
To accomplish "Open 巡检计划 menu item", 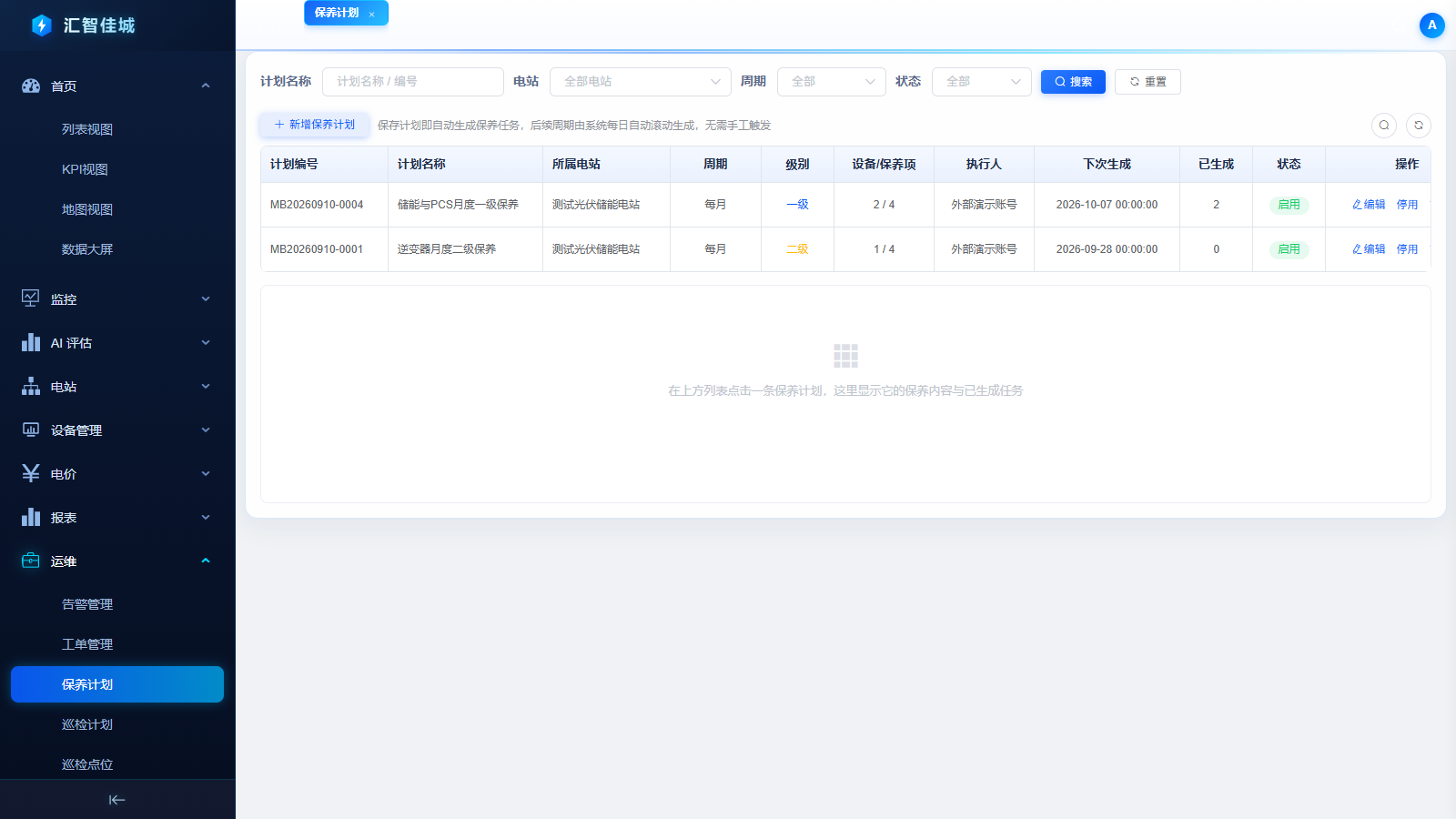I will (87, 724).
